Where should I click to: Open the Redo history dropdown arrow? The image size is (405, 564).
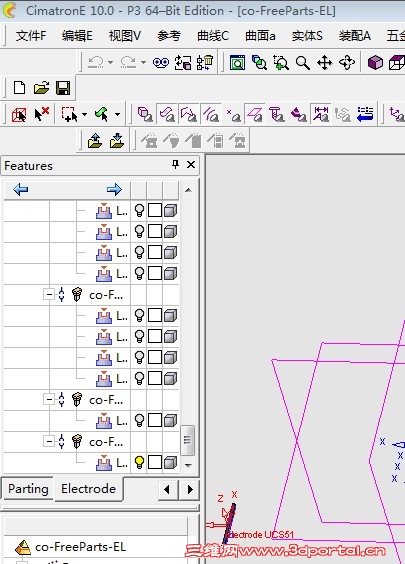coord(143,63)
